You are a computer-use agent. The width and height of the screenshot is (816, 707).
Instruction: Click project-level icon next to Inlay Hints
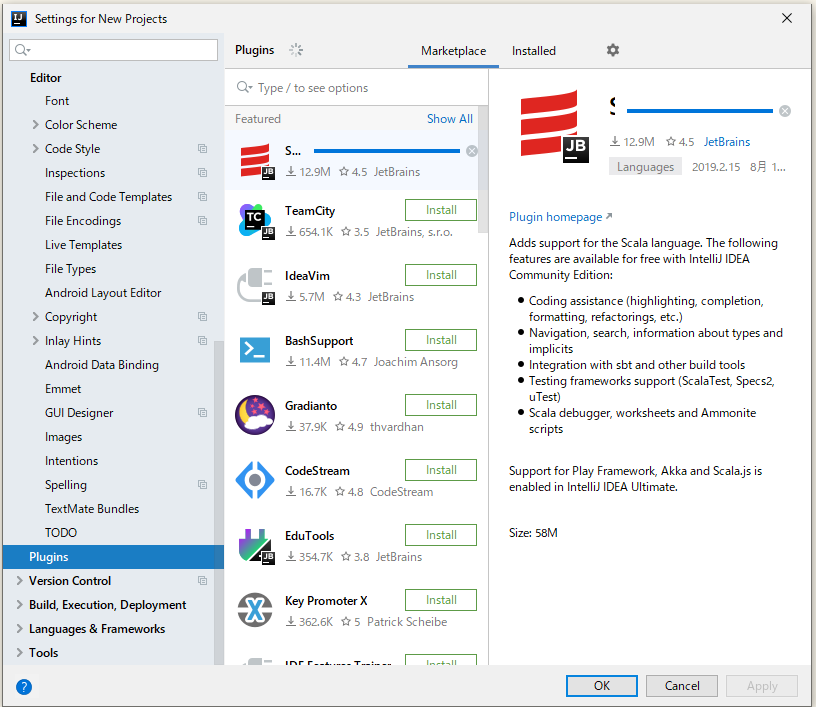tap(202, 341)
